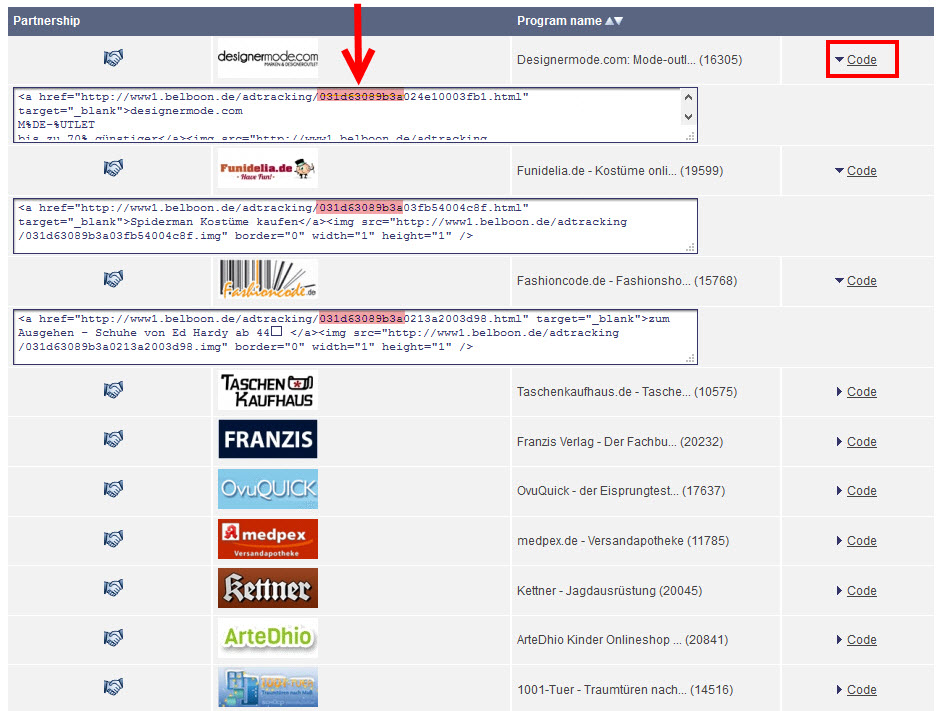Image resolution: width=942 pixels, height=711 pixels.
Task: Open the Kettner logo
Action: pyautogui.click(x=268, y=588)
